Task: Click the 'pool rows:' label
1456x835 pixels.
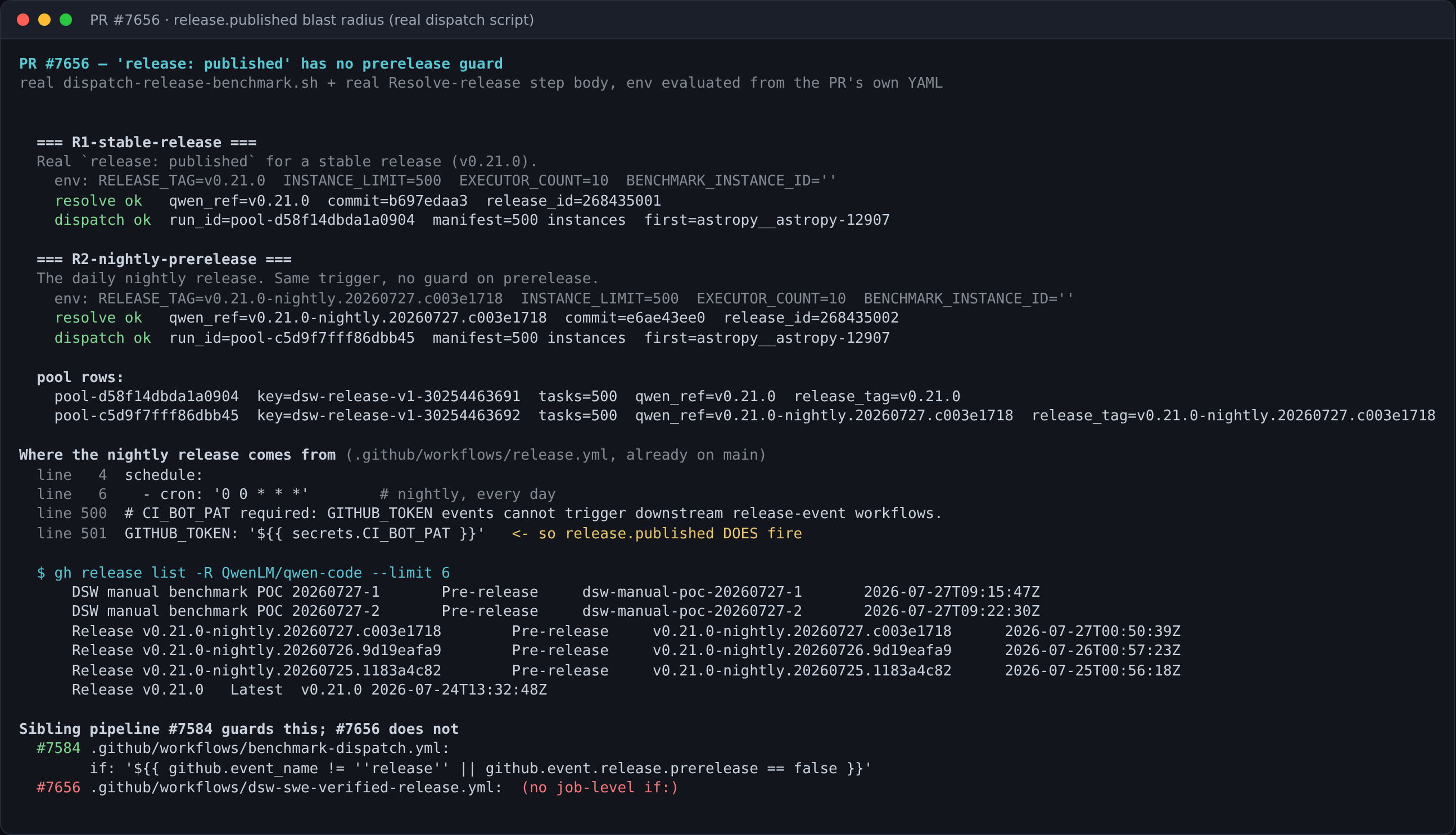Action: (x=80, y=378)
